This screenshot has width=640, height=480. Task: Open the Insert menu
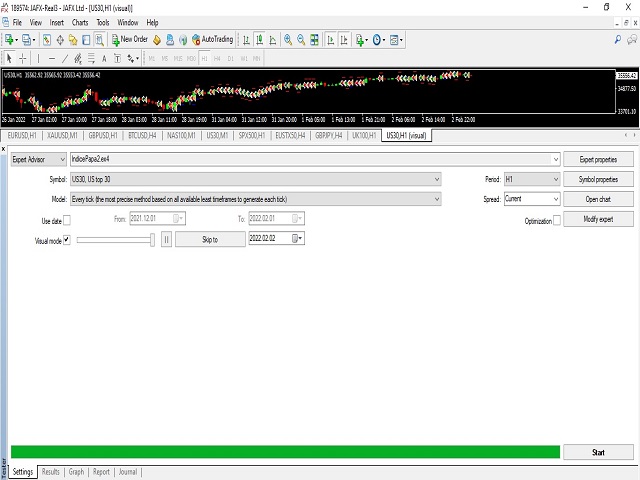[56, 22]
